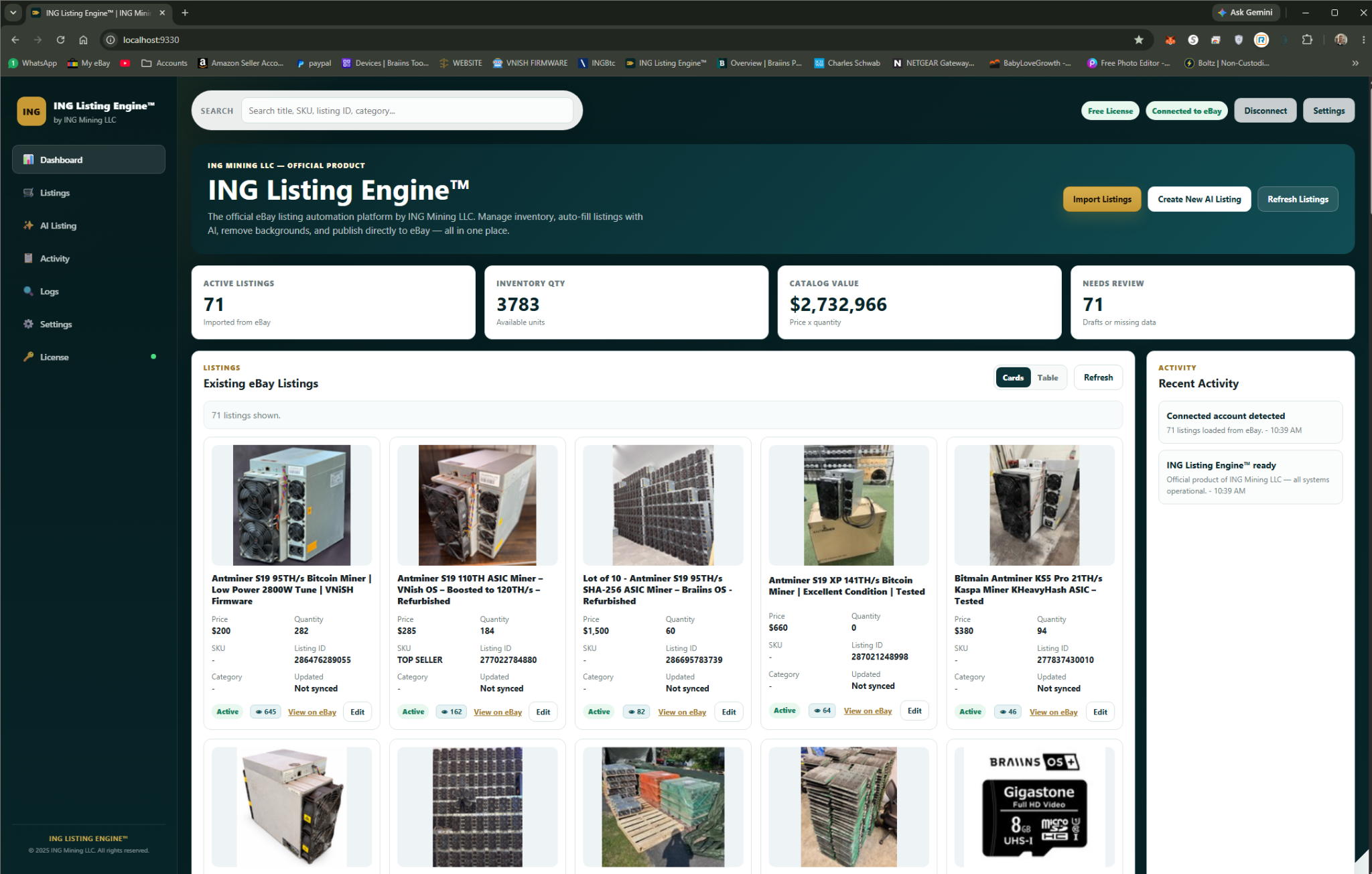Click ING Listing Engine ready activity entry
This screenshot has height=874, width=1372.
click(x=1250, y=477)
